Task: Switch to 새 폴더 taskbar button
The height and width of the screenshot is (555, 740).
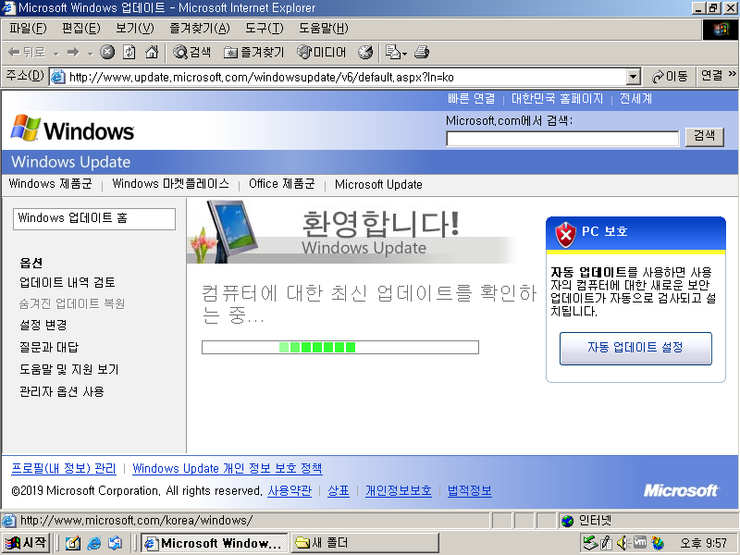Action: point(364,543)
